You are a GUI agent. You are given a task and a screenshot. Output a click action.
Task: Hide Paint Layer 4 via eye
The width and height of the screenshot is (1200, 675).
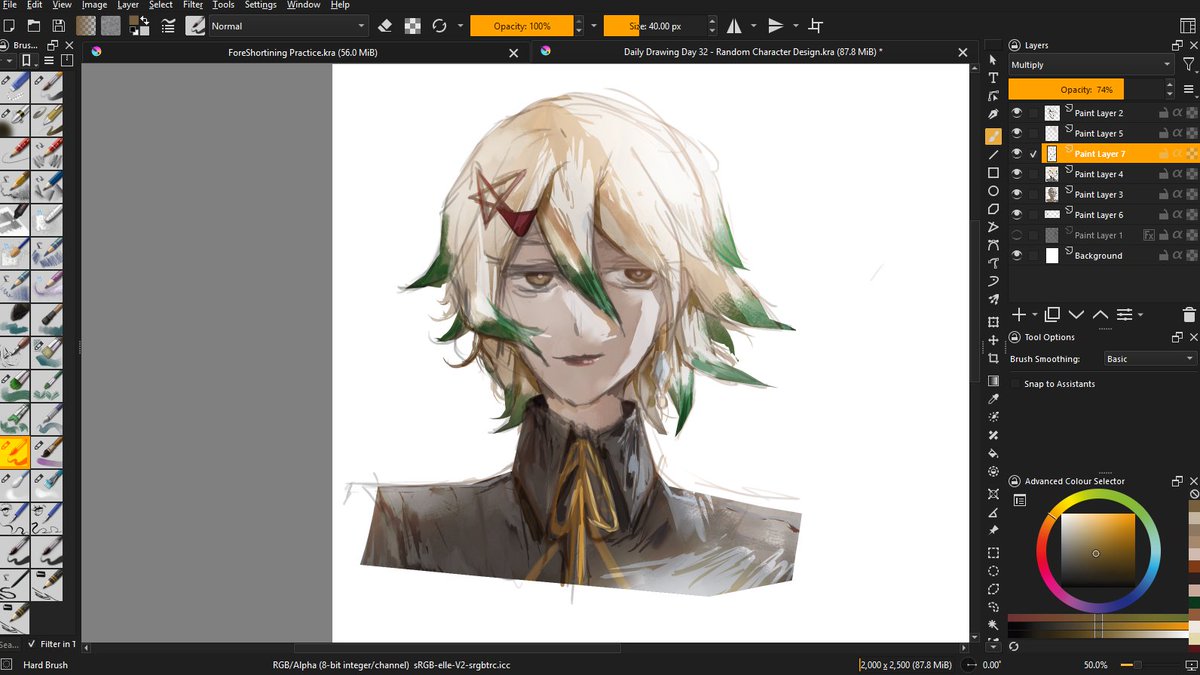(1017, 174)
